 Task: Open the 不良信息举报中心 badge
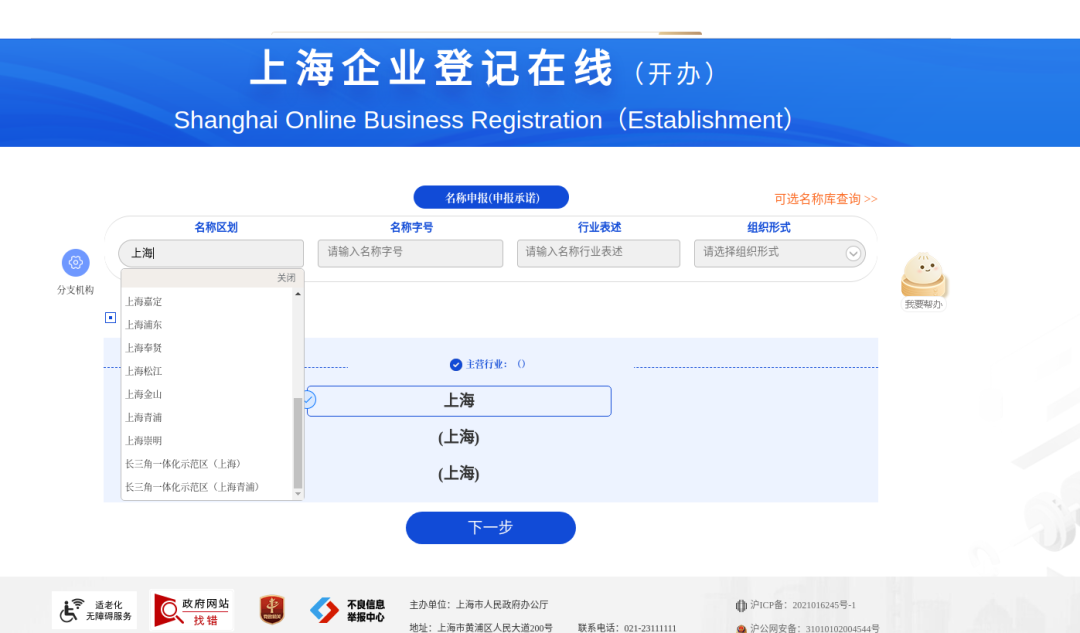click(347, 610)
